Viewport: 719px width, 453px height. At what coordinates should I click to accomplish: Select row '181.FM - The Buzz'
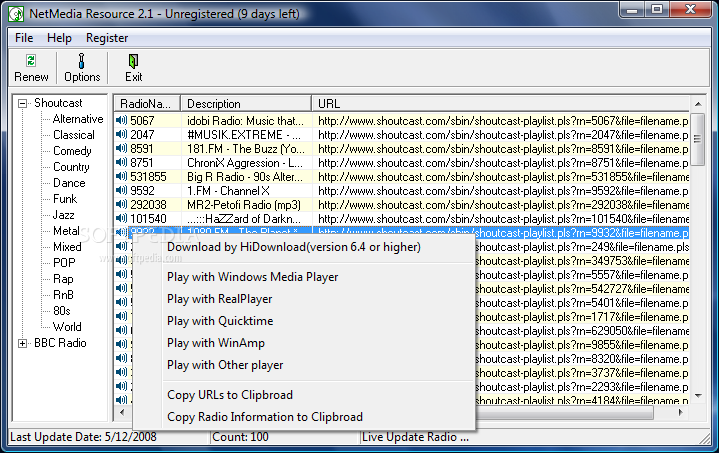[401, 149]
